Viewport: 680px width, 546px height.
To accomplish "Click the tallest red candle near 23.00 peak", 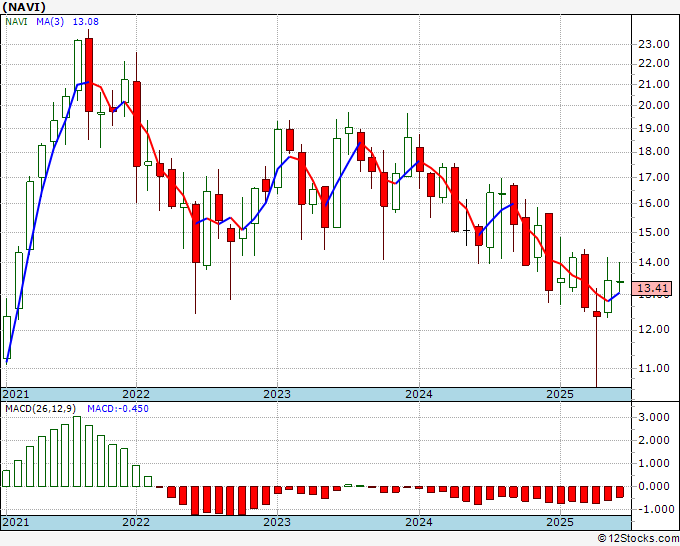I will pyautogui.click(x=89, y=75).
